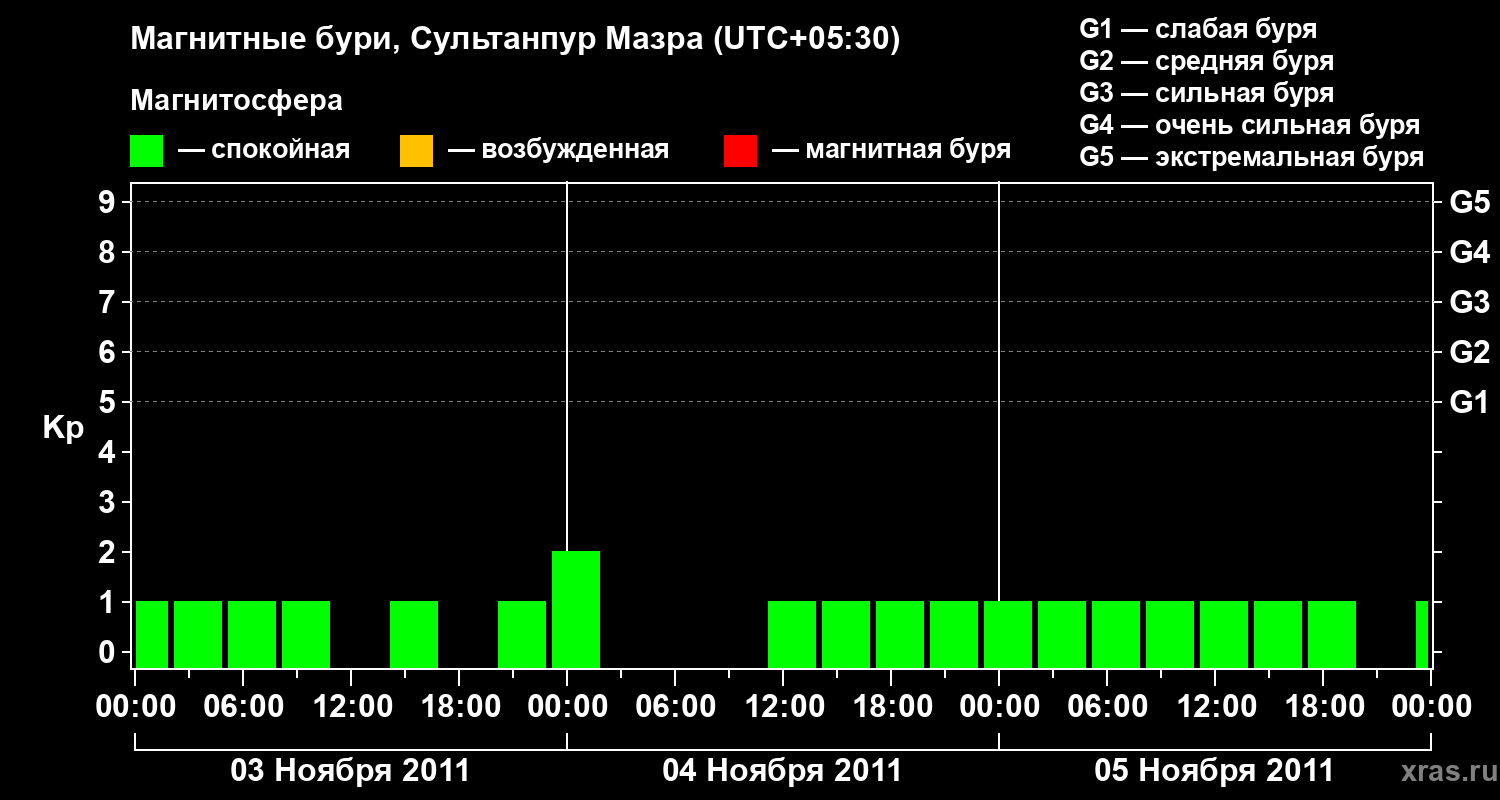Click the 'магнитная буря' legend text
Screen dimensions: 1500x800
click(908, 151)
